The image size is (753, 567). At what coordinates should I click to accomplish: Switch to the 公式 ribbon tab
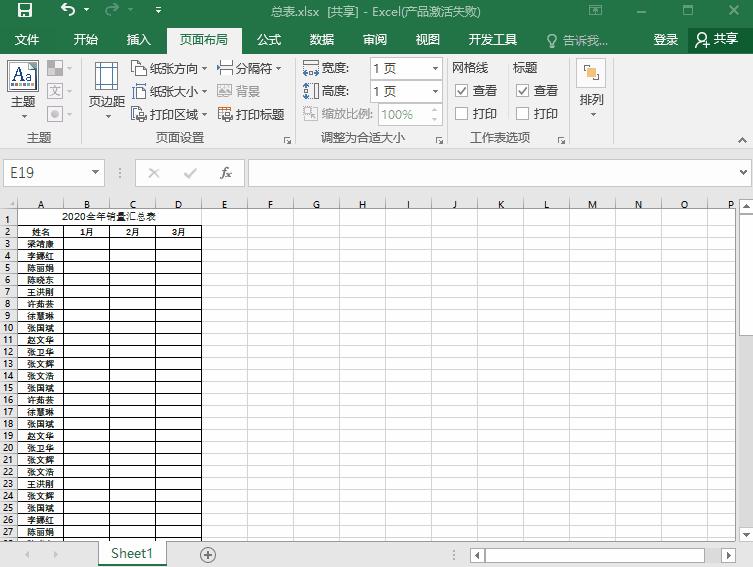[269, 40]
